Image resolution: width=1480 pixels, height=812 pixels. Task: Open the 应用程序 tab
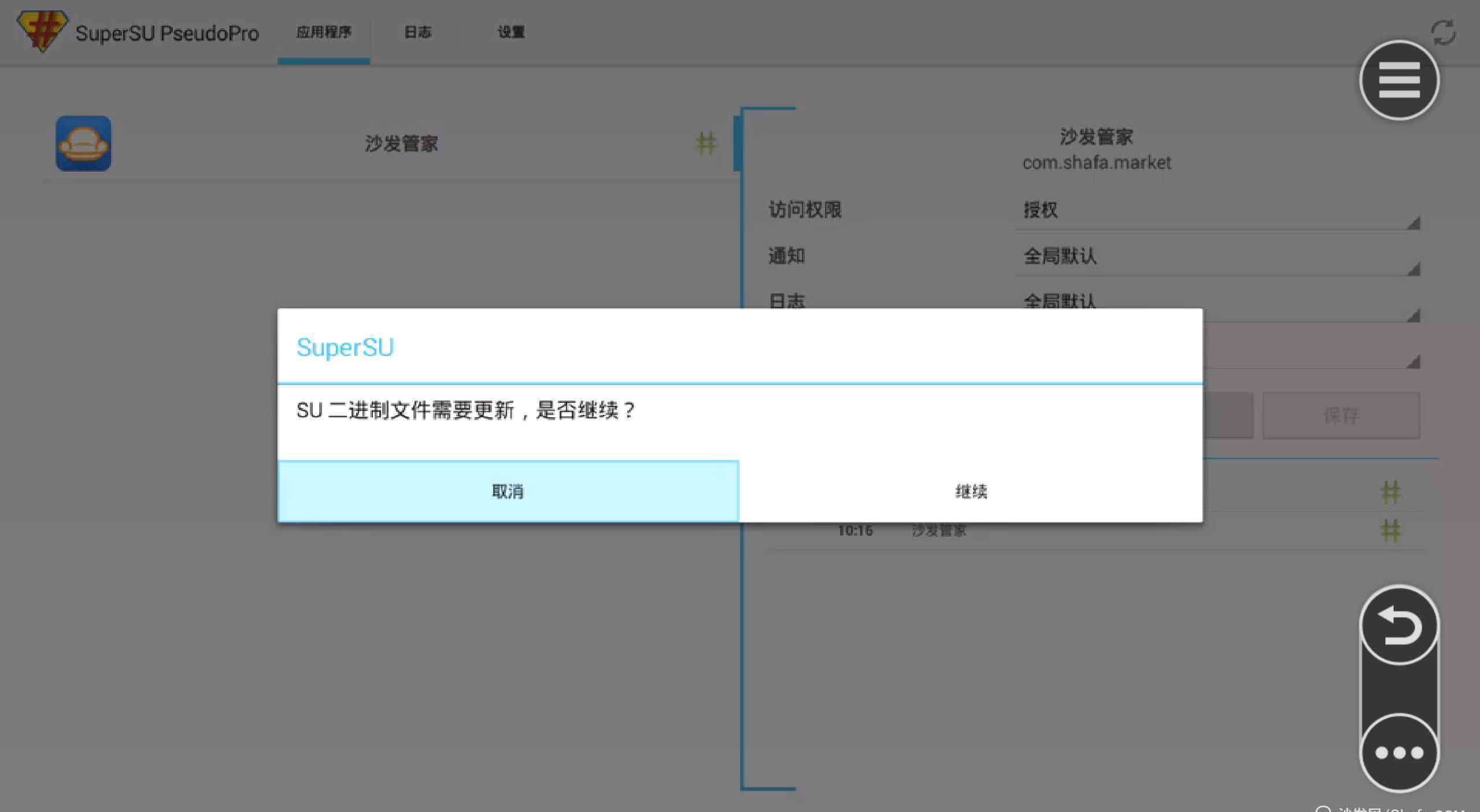(324, 32)
